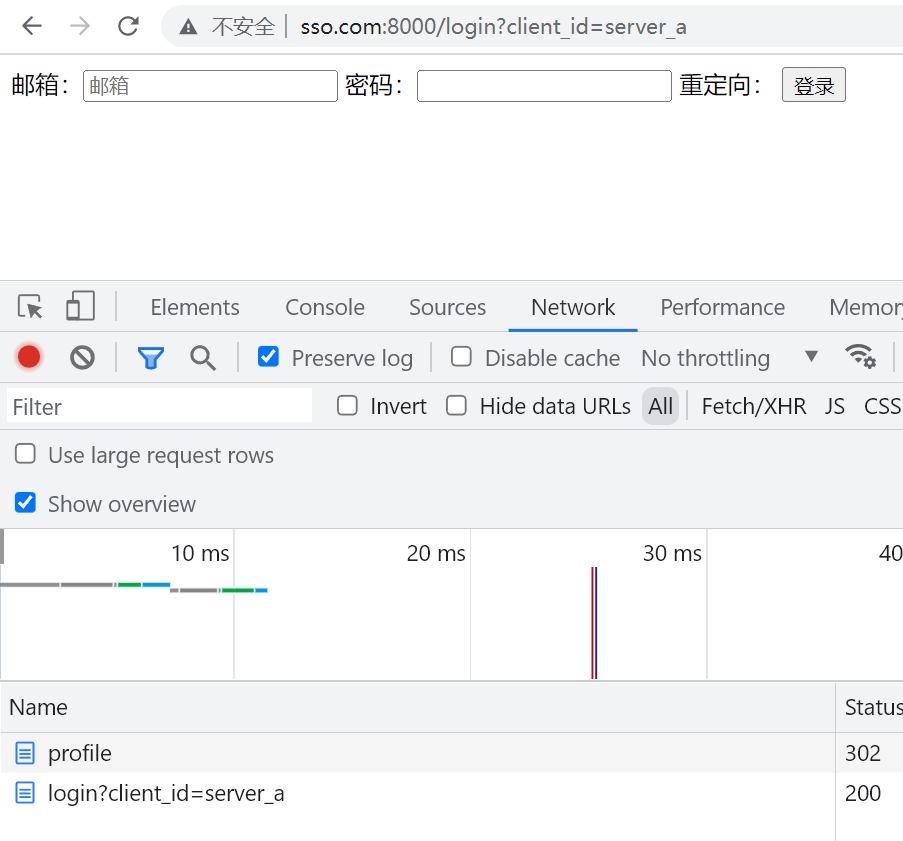This screenshot has height=841, width=903.
Task: Stop recording network log with red button
Action: tap(29, 357)
